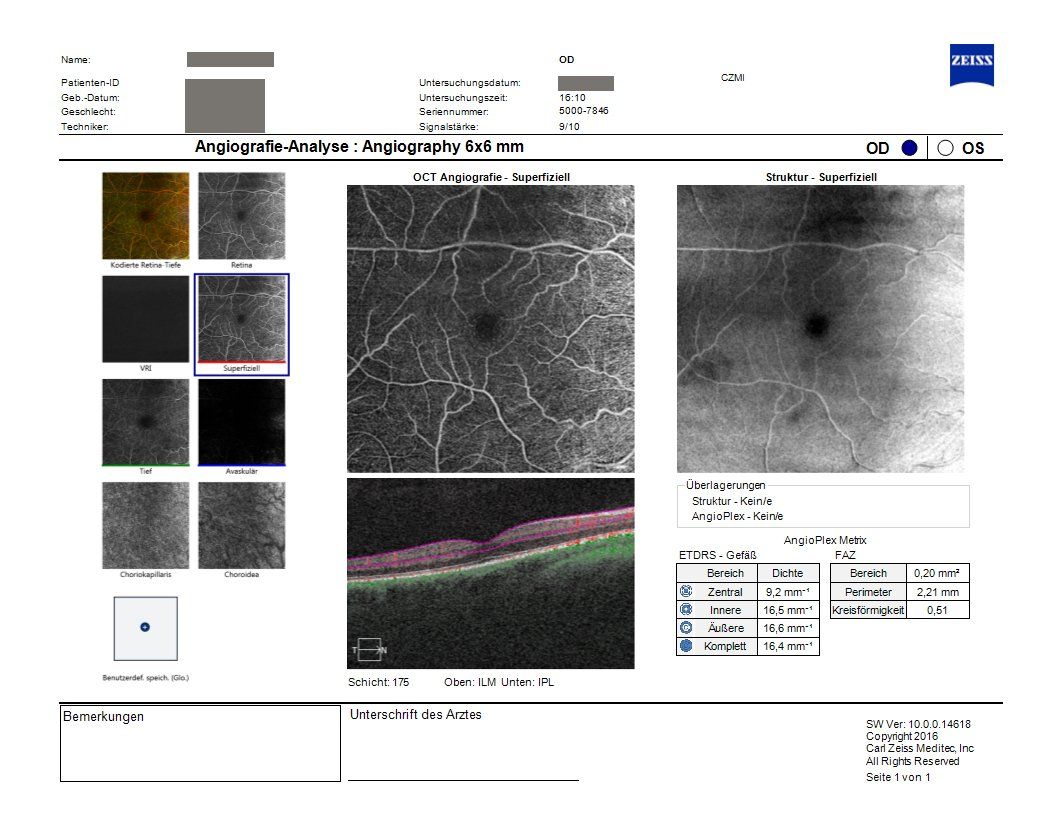Viewport: 1056px width, 816px height.
Task: Select the VRI layer thumbnail
Action: (145, 319)
